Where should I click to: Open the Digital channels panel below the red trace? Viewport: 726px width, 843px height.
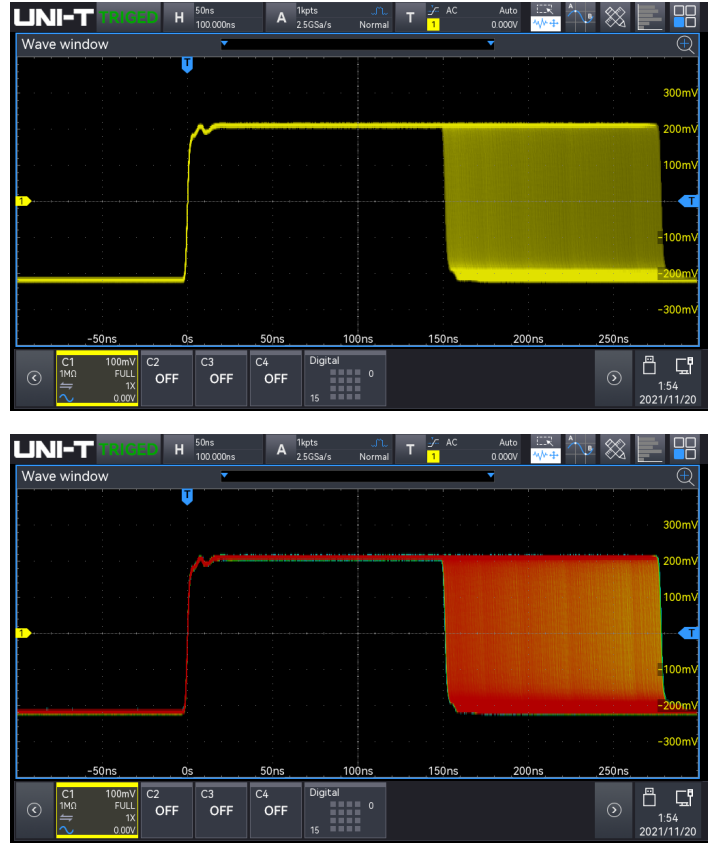pyautogui.click(x=344, y=810)
